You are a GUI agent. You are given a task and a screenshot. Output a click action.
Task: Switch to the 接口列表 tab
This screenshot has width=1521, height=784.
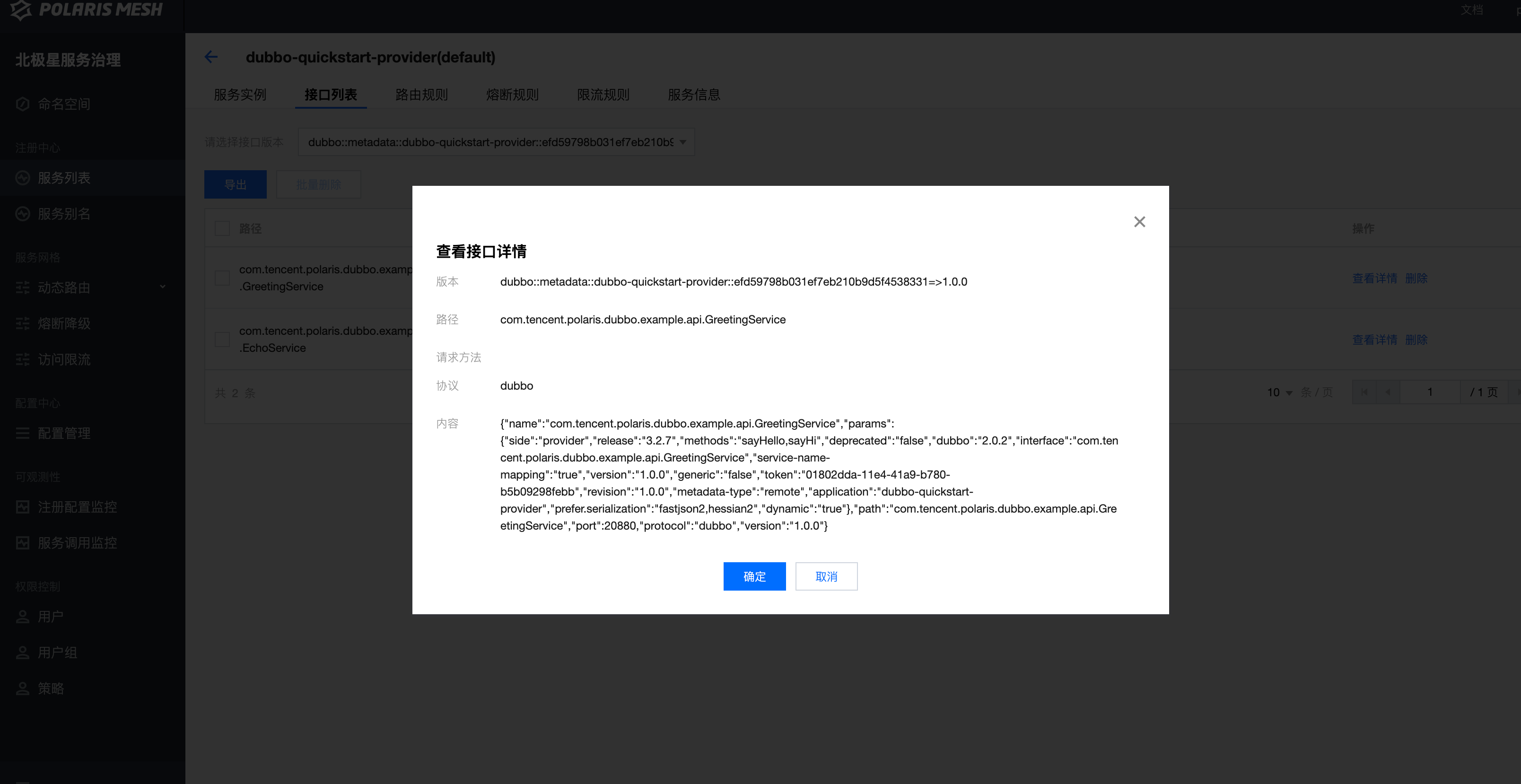pyautogui.click(x=331, y=95)
